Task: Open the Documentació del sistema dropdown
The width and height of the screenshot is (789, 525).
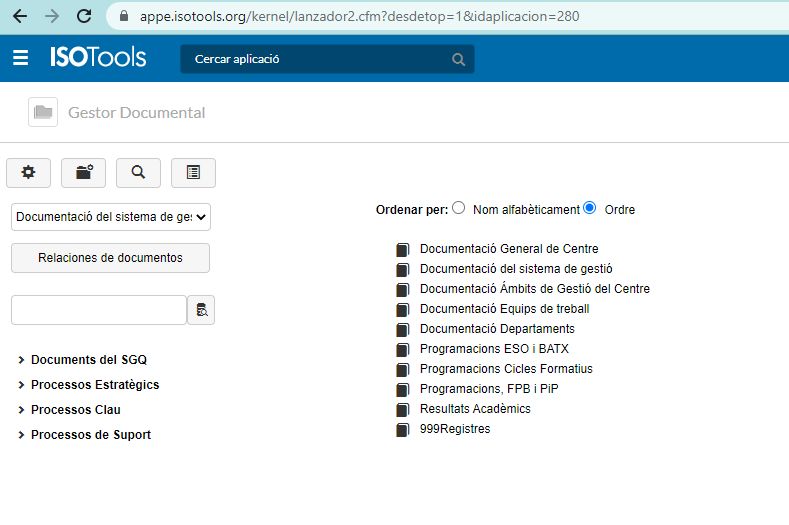Action: pos(111,217)
